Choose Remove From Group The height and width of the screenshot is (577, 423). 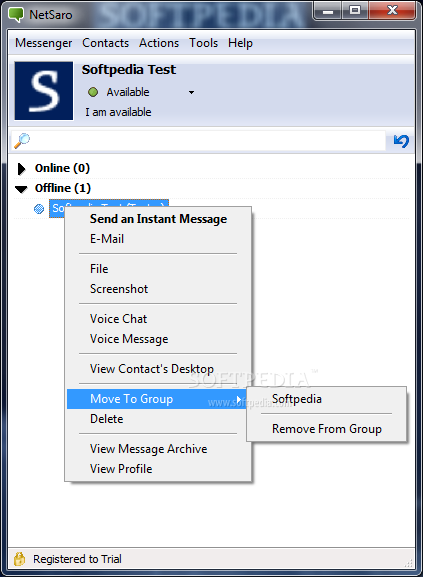click(x=327, y=429)
